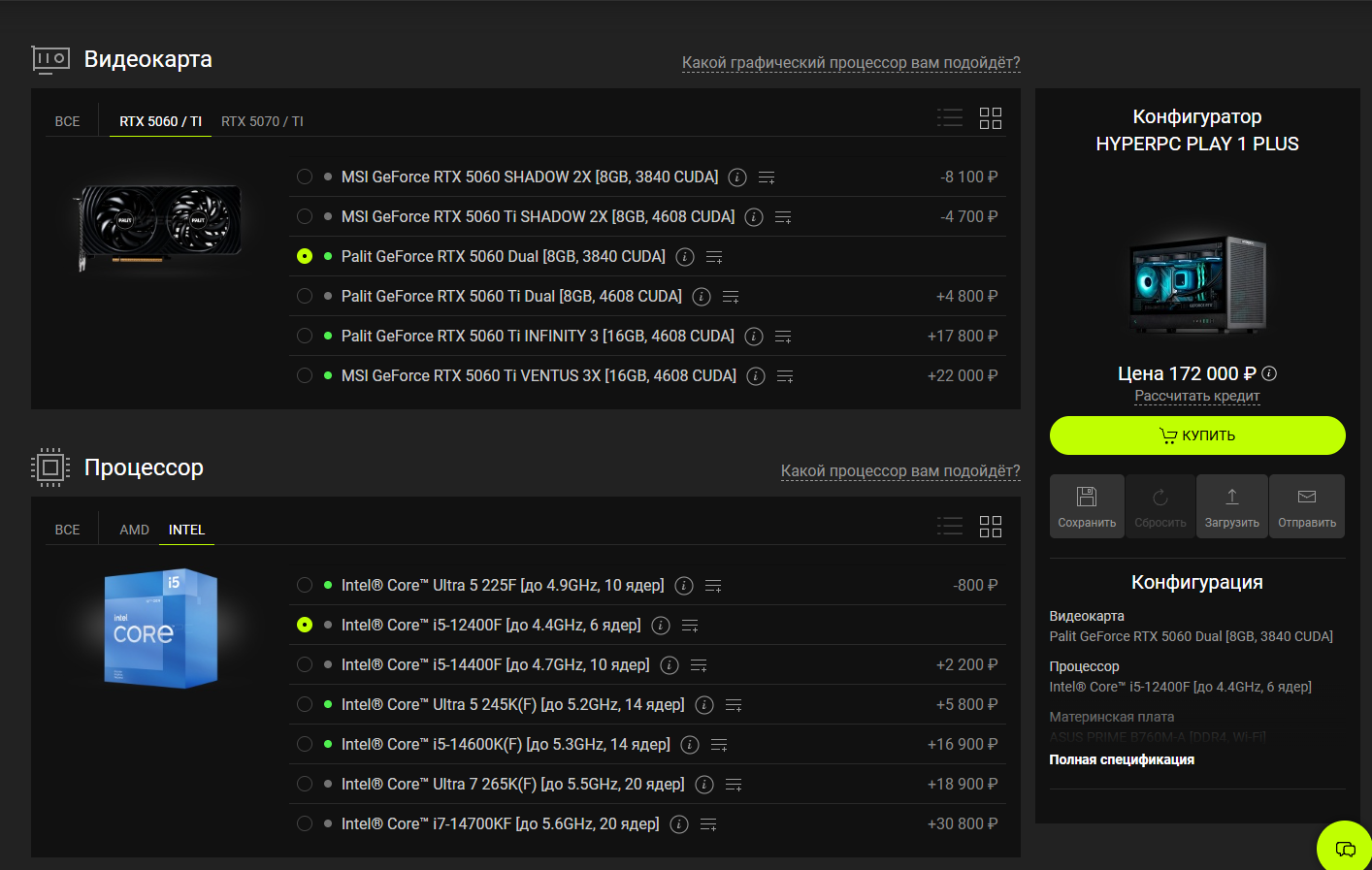Click the HYPERPC PLAY 1 PLUS computer image
Screen dimensions: 1372x870
1197,286
